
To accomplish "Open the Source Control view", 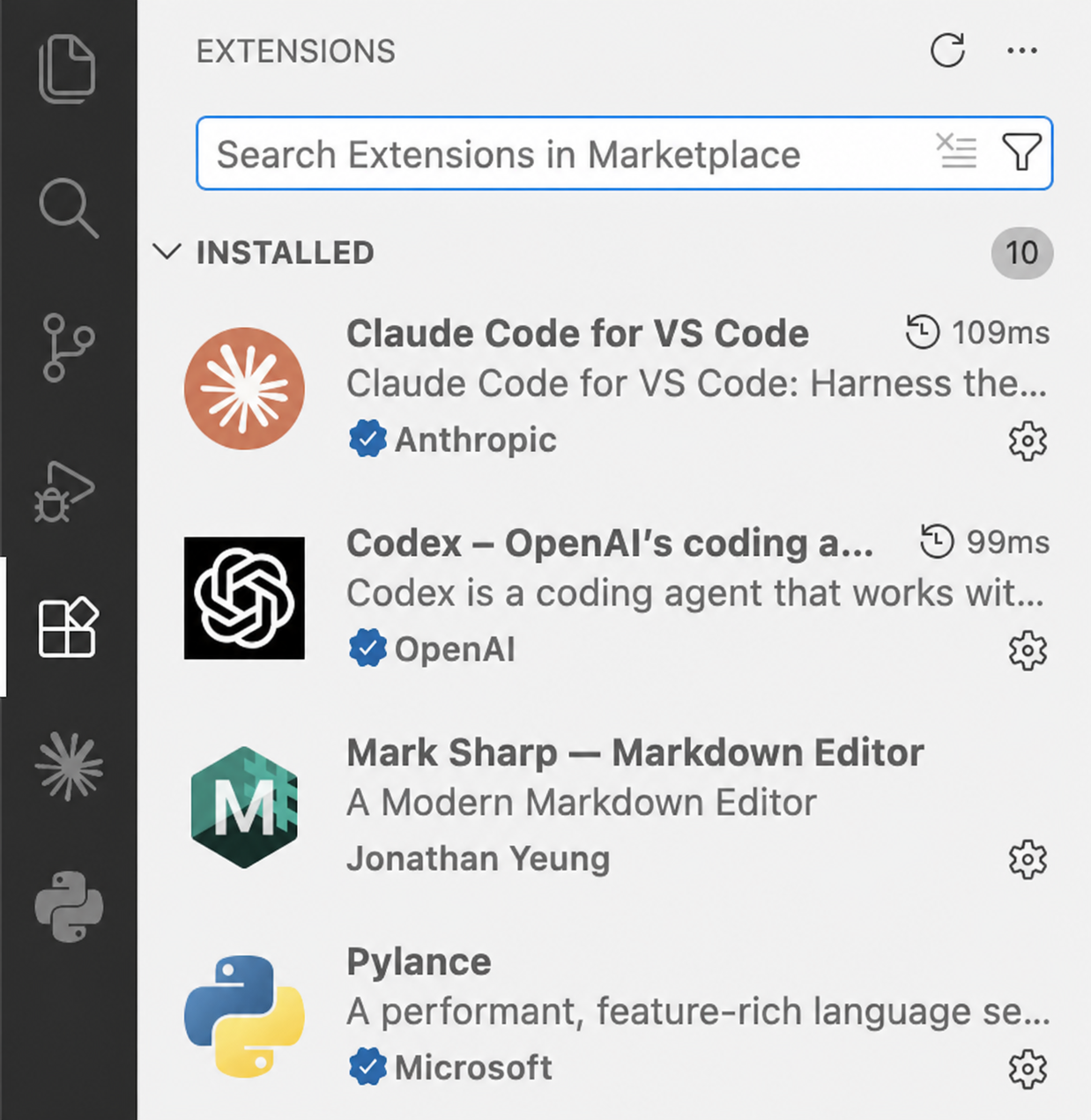I will pos(68,347).
